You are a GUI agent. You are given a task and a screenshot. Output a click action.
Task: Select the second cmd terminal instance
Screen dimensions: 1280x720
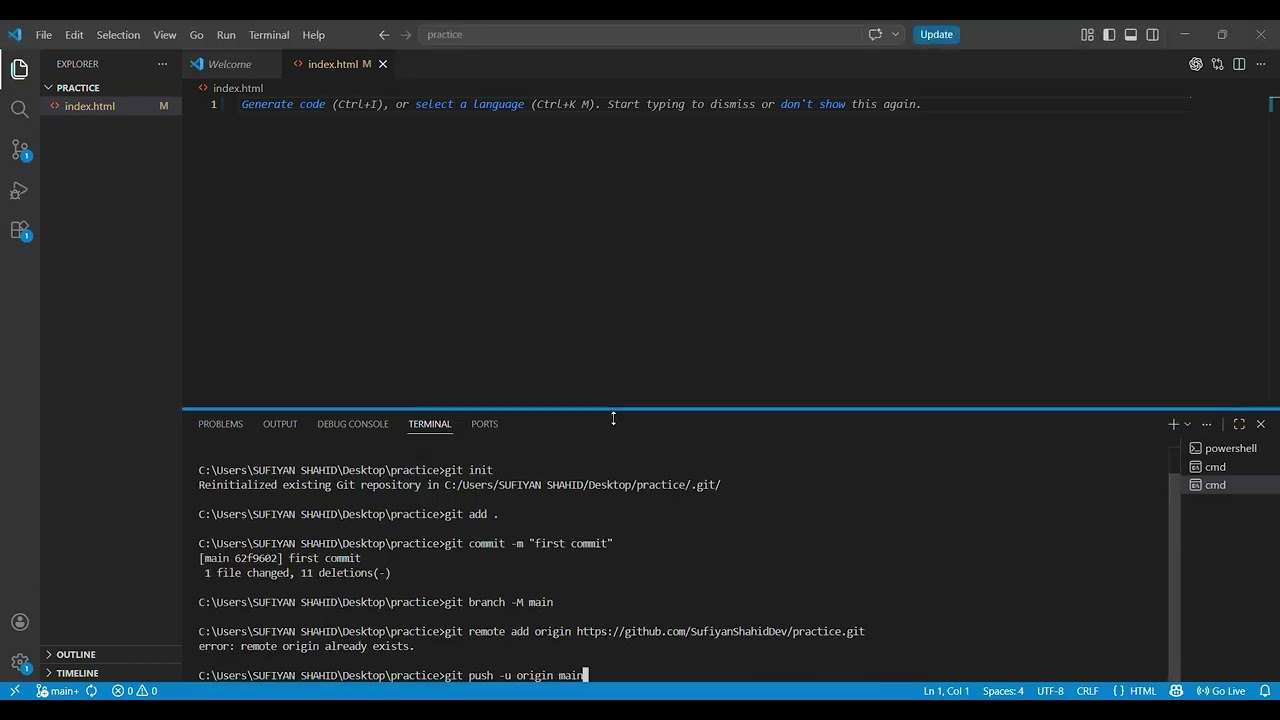coord(1230,485)
